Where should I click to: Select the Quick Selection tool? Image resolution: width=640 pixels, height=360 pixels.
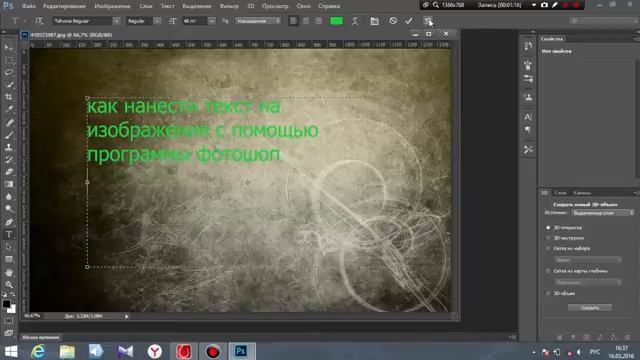point(9,85)
